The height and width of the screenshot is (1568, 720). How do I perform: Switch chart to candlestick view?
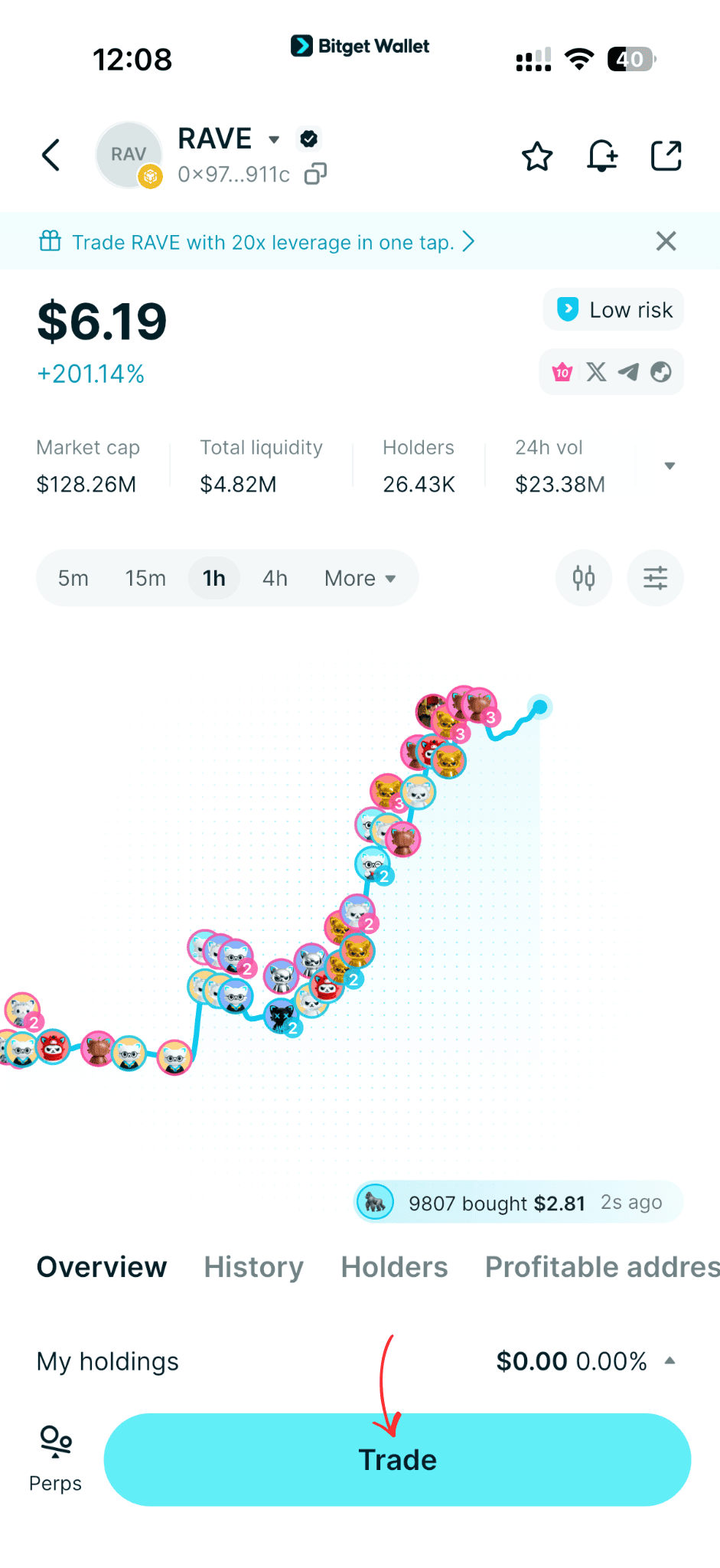click(x=583, y=578)
